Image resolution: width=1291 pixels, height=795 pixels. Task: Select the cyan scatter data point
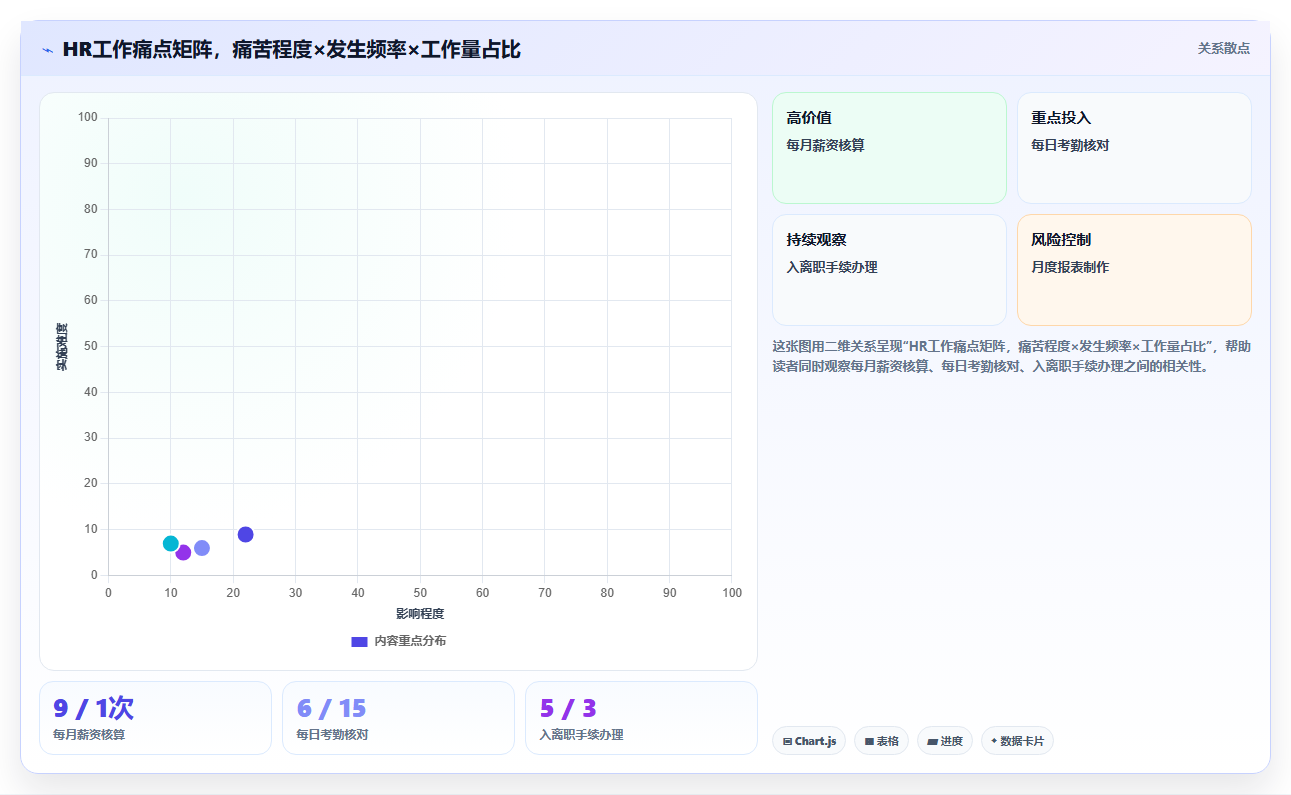(171, 544)
